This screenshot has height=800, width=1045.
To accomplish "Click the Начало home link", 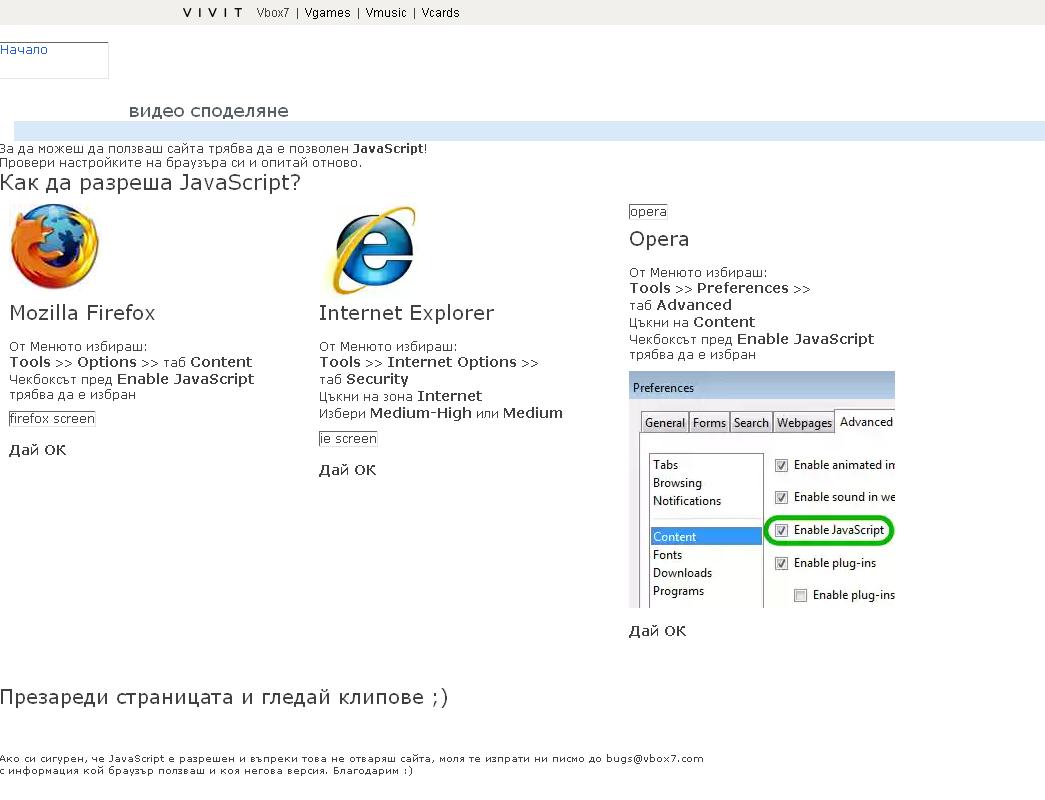I will 24,50.
